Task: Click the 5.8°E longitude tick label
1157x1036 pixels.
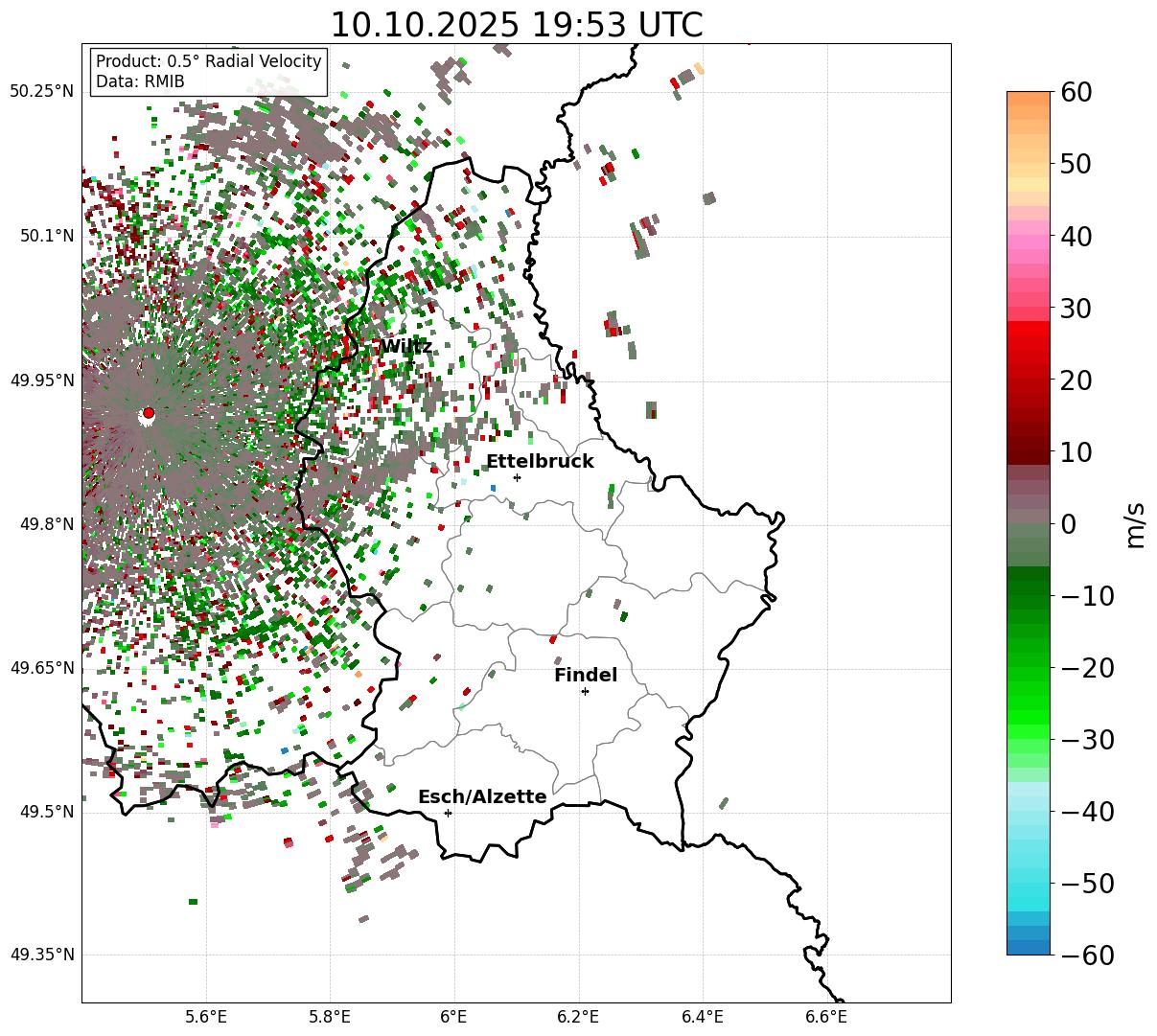Action: pyautogui.click(x=331, y=1018)
